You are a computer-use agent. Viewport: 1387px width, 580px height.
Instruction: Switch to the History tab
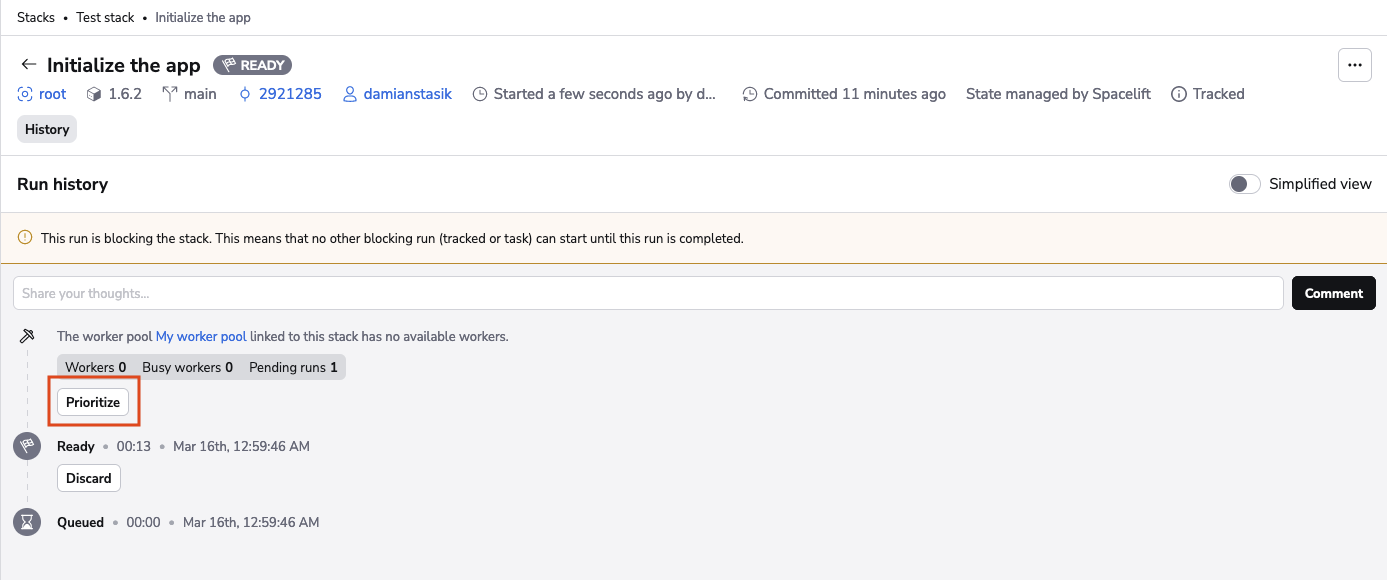(x=47, y=129)
